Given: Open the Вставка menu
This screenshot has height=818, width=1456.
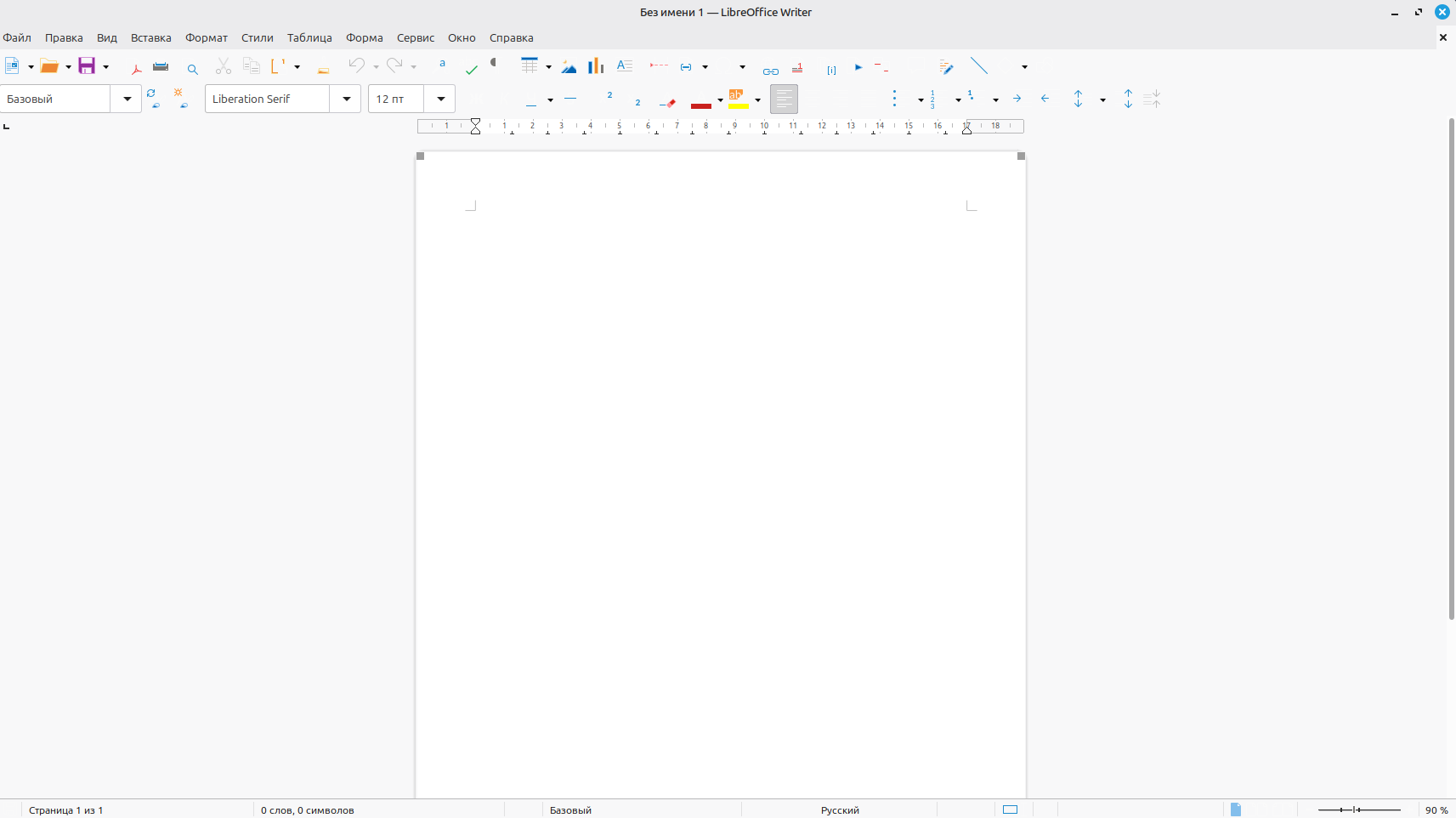Looking at the screenshot, I should (150, 37).
